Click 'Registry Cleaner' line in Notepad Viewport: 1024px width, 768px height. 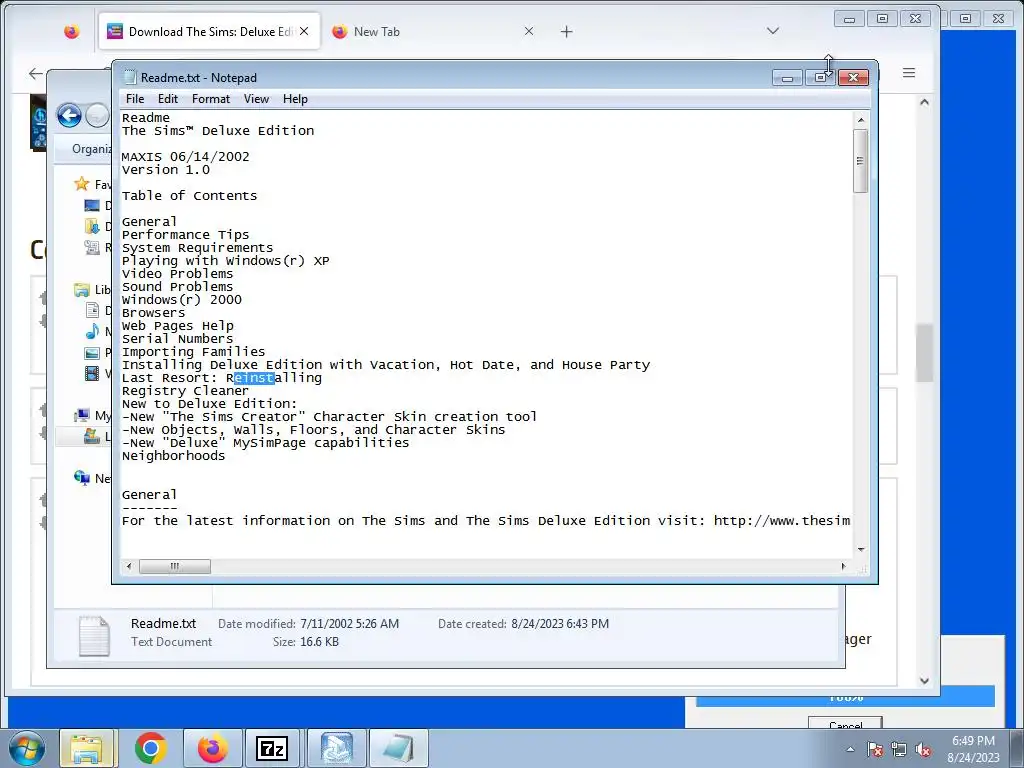pos(185,391)
